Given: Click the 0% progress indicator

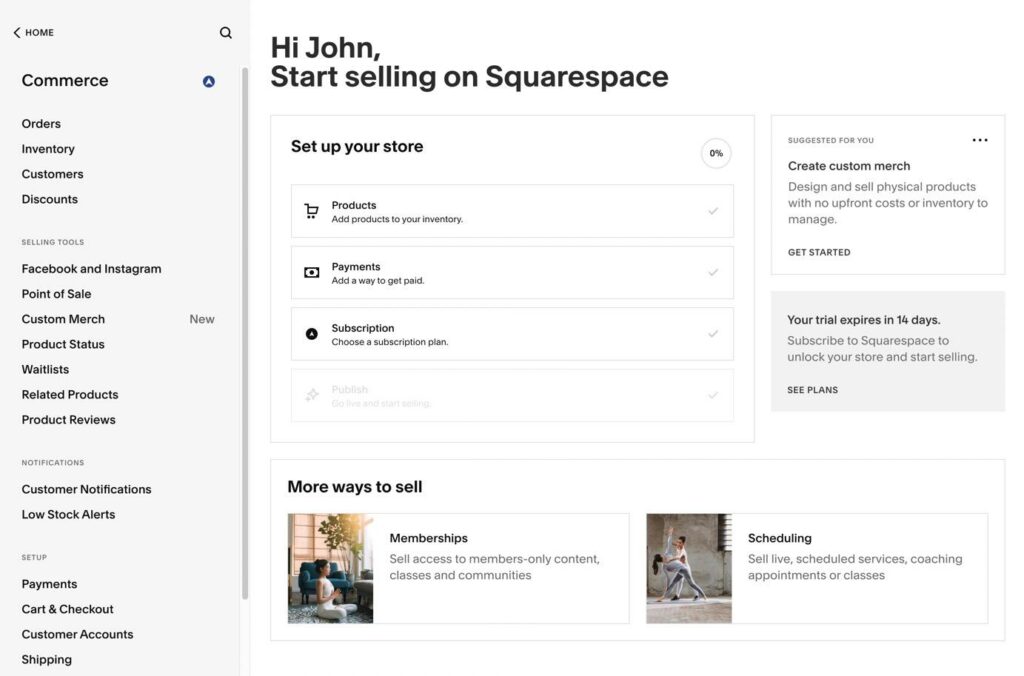Looking at the screenshot, I should tap(716, 153).
